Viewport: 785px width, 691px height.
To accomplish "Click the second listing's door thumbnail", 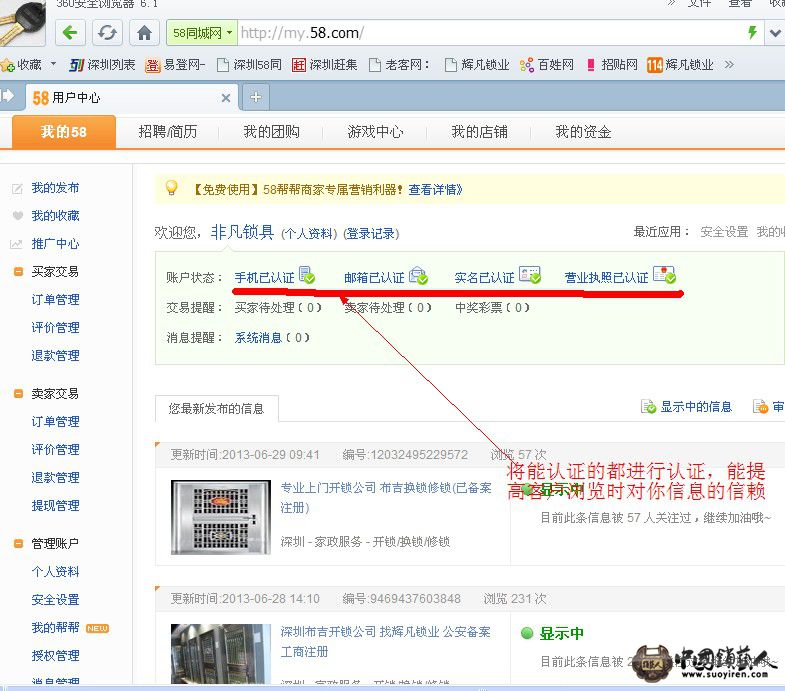I will (x=221, y=653).
